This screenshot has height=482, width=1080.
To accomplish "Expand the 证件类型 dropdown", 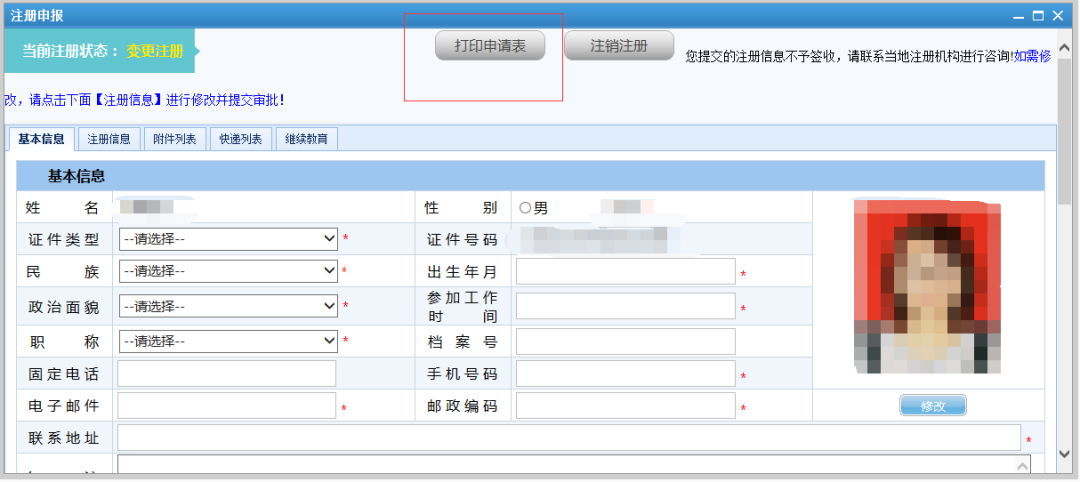I will (x=228, y=239).
